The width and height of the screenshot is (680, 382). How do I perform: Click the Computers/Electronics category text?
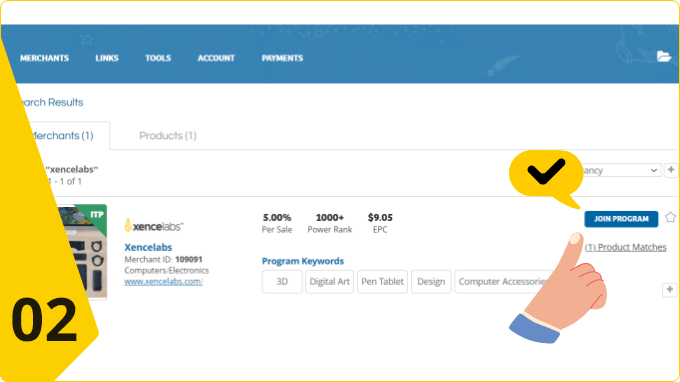[x=167, y=271]
